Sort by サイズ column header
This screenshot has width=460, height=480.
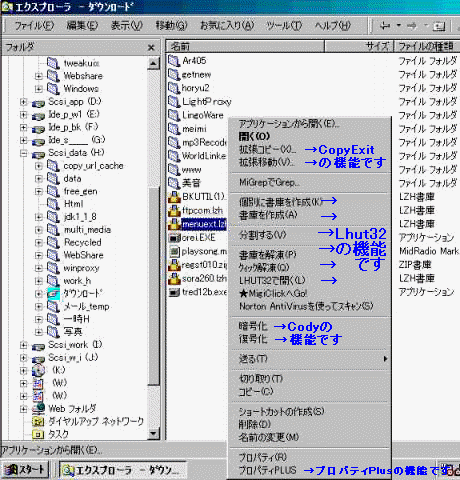click(359, 46)
